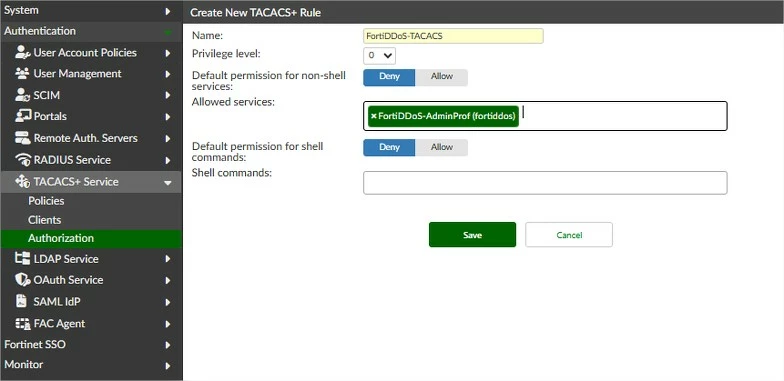Set shell commands default permission to Allow
Screen dimensions: 784x381
tap(442, 148)
